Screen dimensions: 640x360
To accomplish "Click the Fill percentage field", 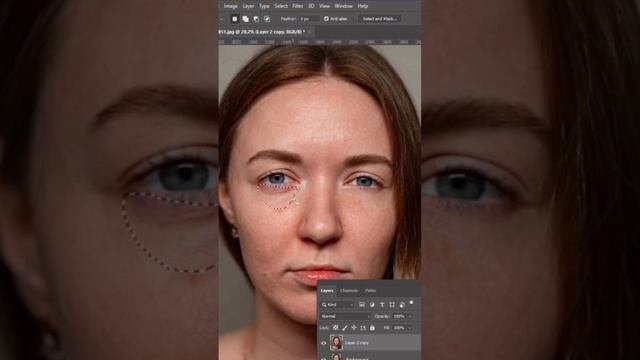I will click(399, 328).
